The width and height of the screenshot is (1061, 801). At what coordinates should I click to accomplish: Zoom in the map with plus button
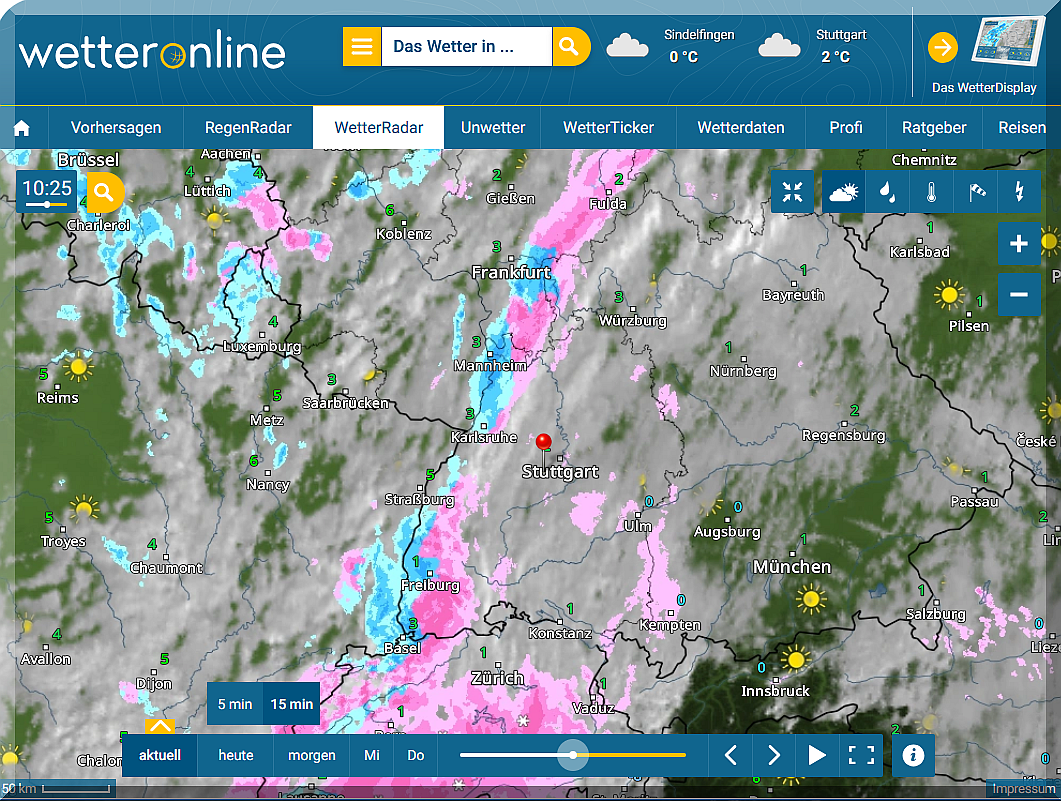[1019, 244]
